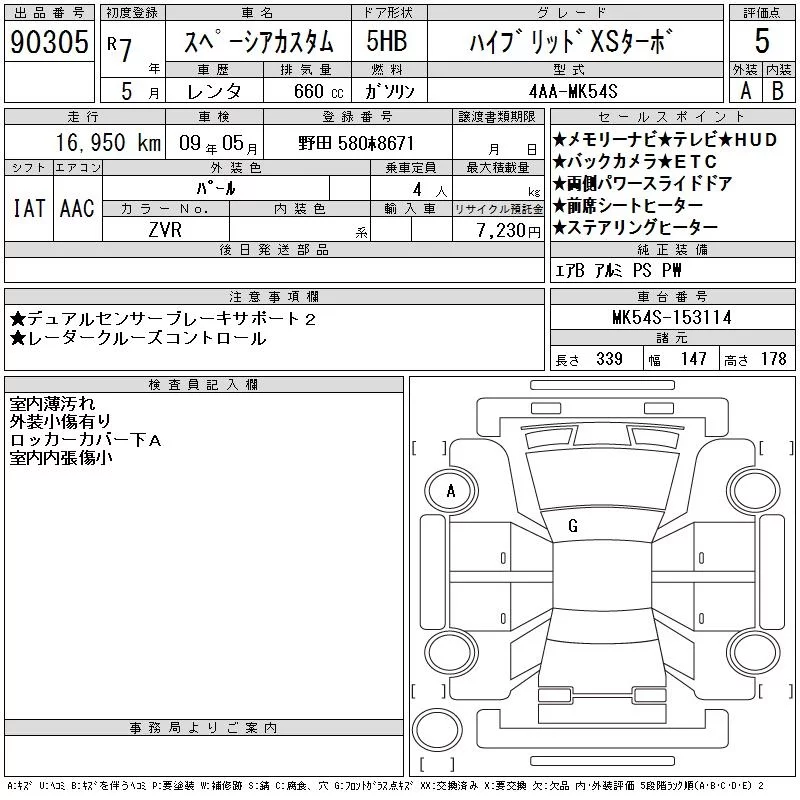Click the lot number "90305"

point(49,42)
